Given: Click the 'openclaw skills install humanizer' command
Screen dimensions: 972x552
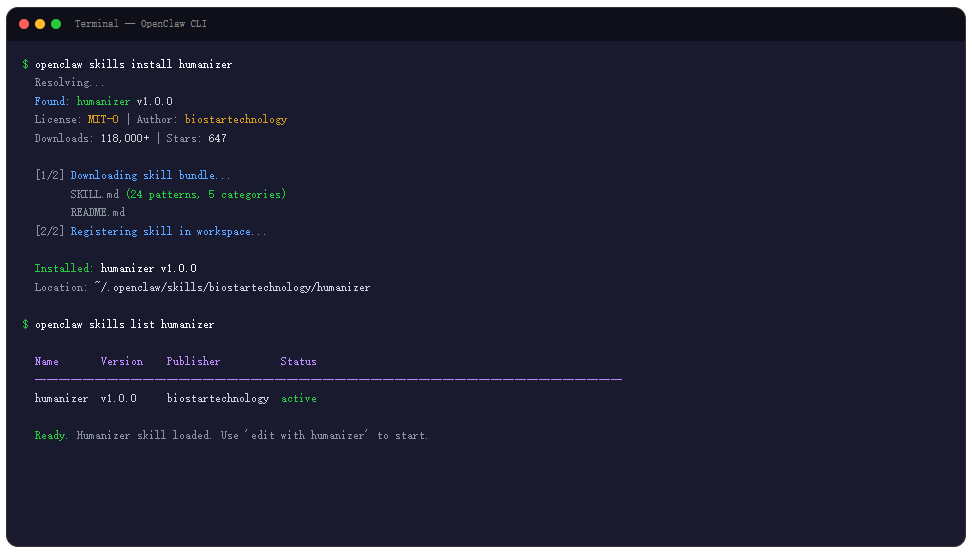Looking at the screenshot, I should (133, 64).
